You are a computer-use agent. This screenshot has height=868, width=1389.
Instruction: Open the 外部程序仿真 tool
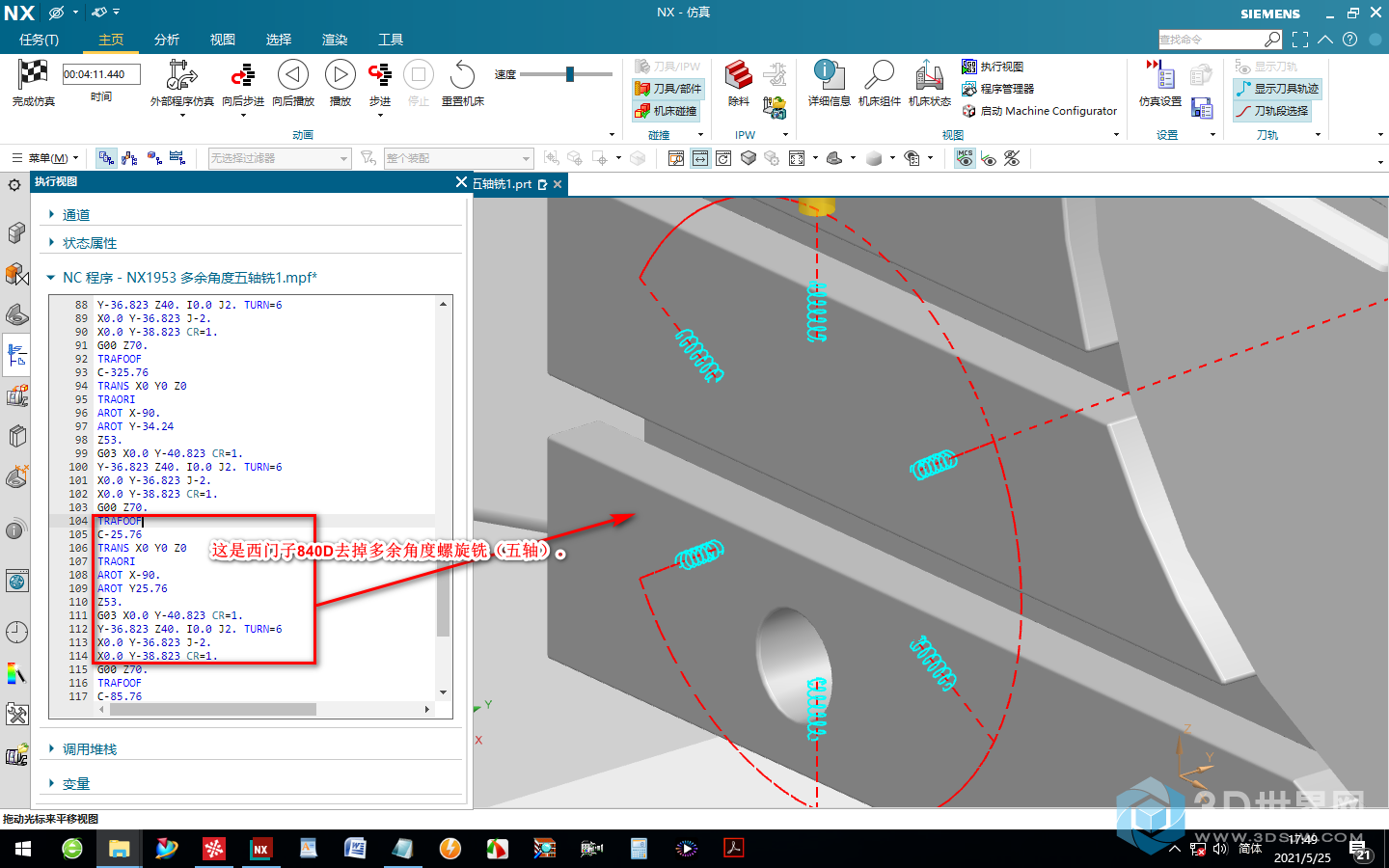tap(182, 74)
